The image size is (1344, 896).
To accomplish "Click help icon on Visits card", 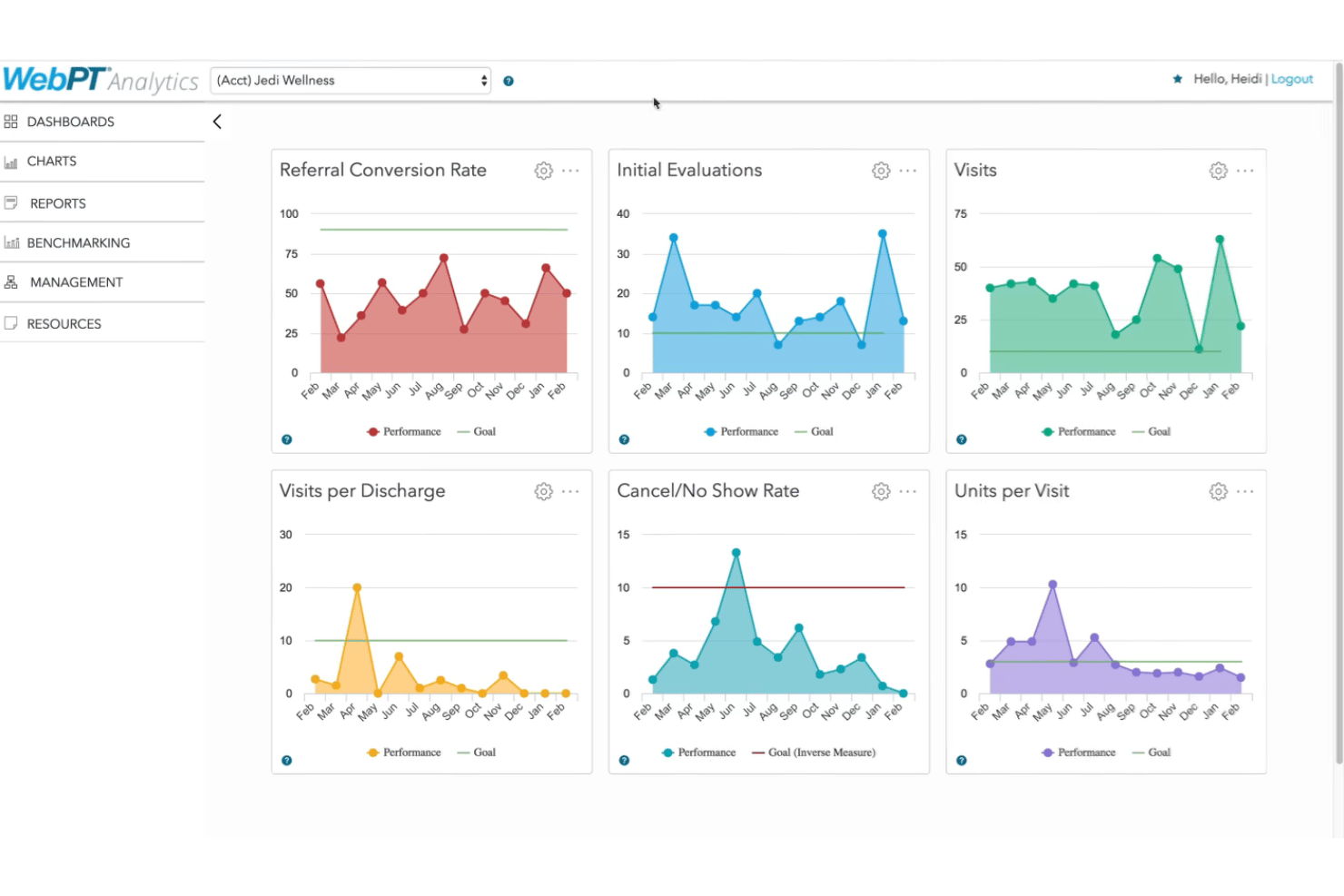I will 962,439.
